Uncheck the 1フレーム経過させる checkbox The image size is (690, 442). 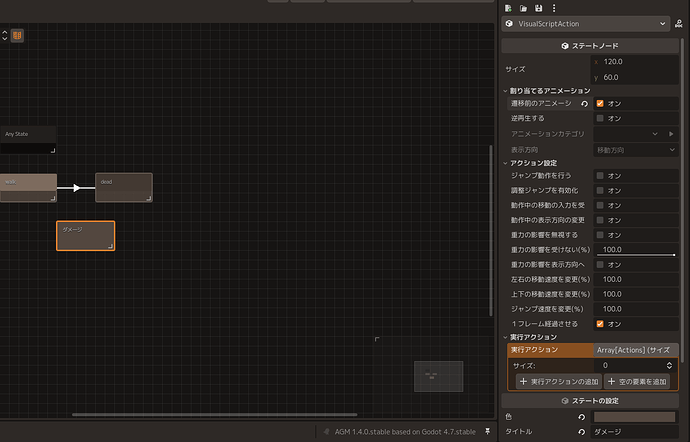tap(600, 324)
